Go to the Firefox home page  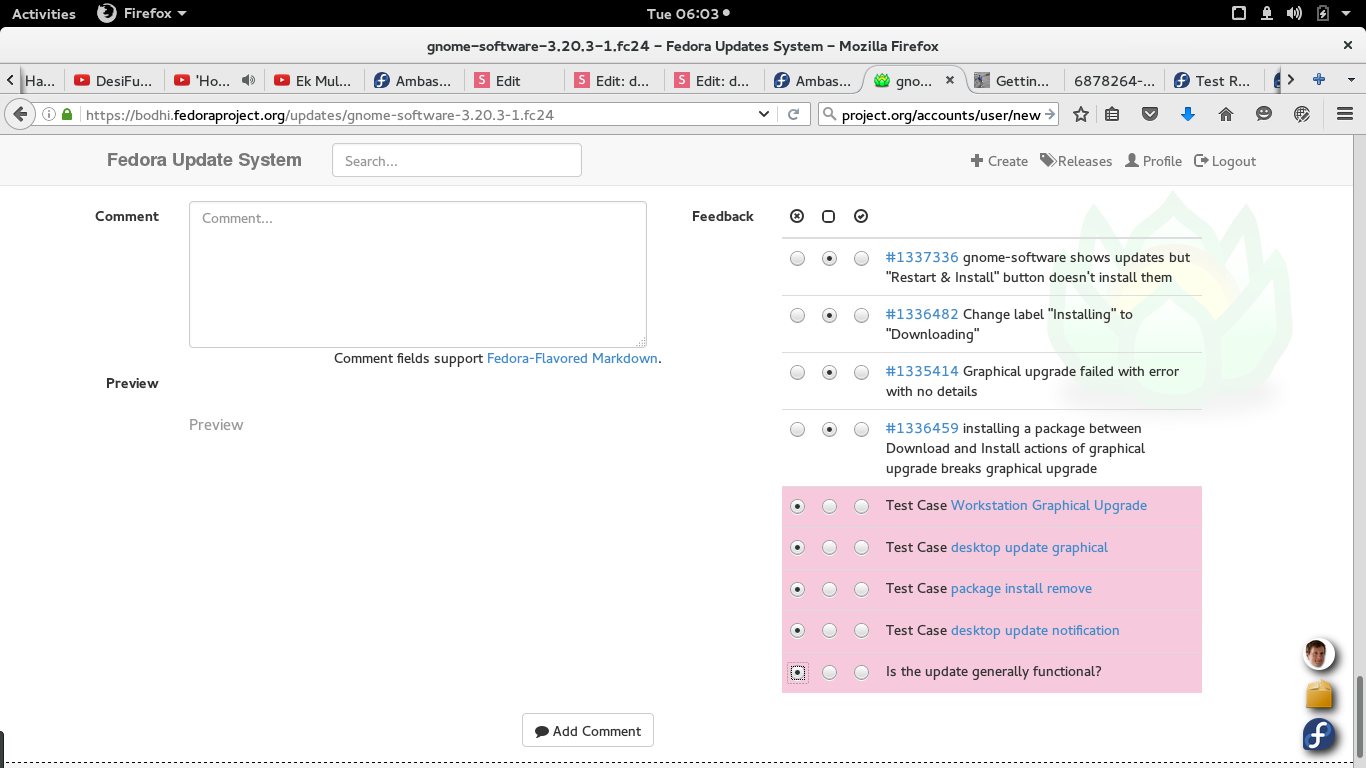click(x=1226, y=115)
